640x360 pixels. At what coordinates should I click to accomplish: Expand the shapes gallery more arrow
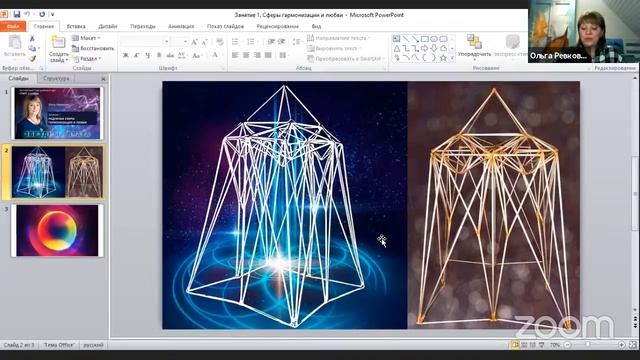pos(452,58)
